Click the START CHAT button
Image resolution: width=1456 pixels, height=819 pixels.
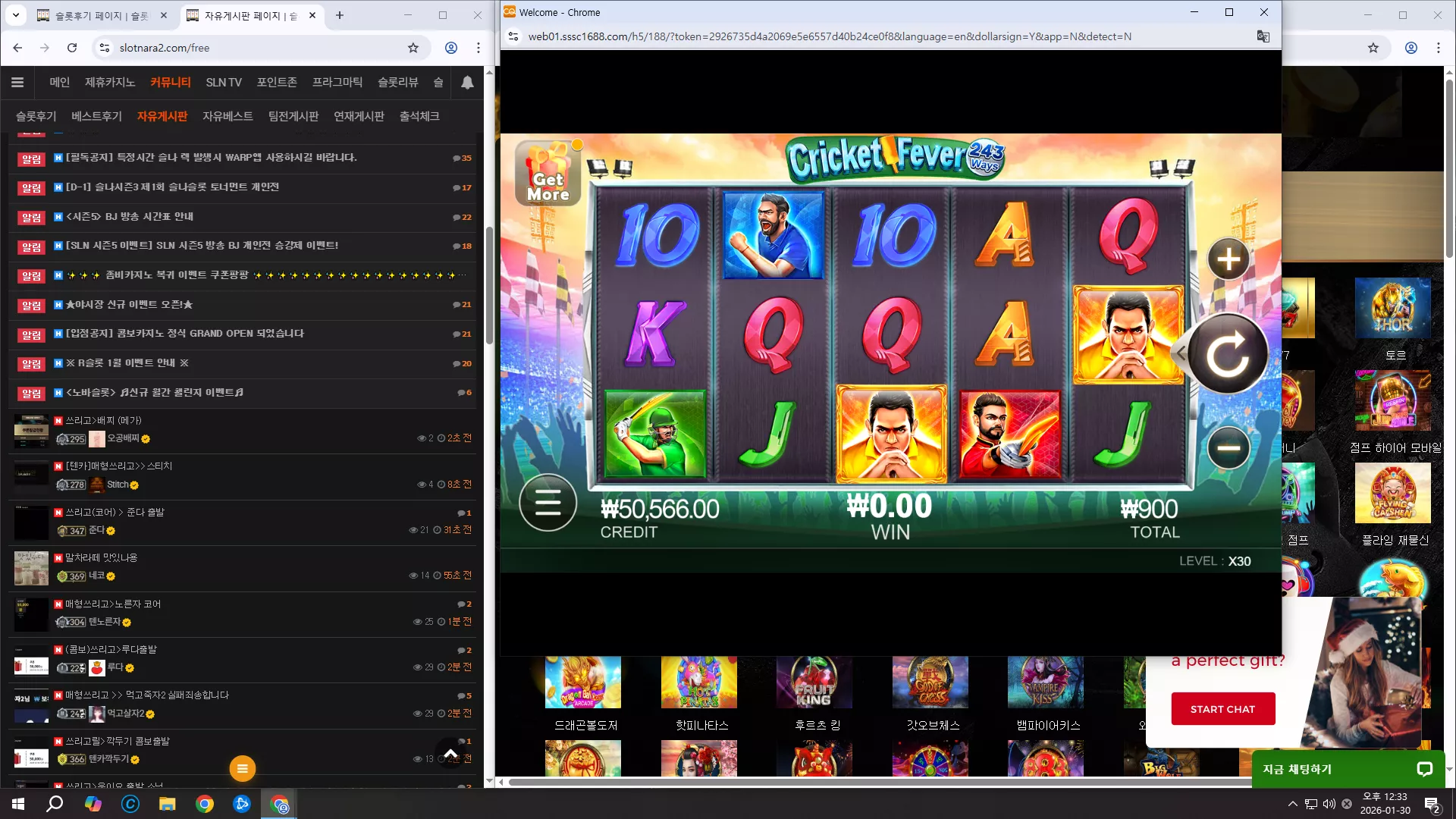coord(1222,709)
